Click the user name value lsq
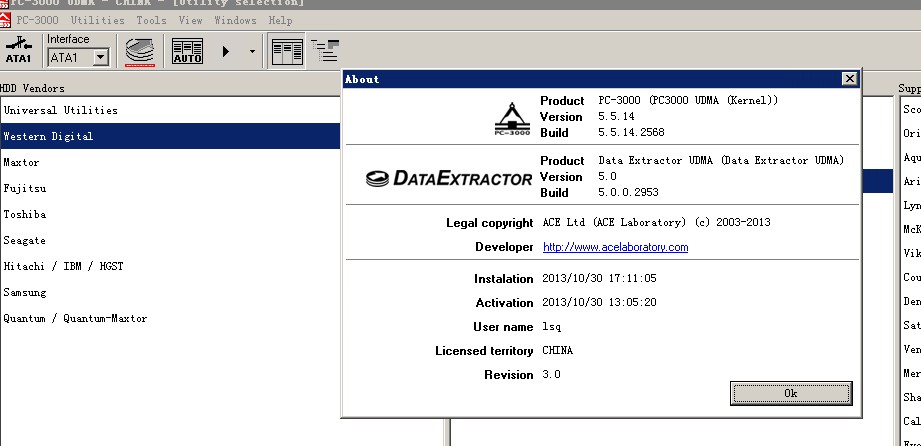Screen dimensions: 921x446 pos(552,326)
